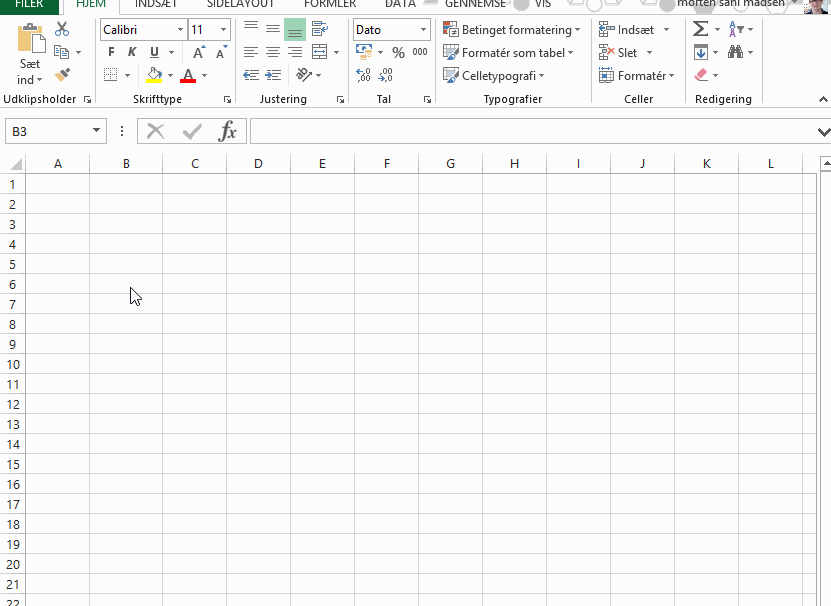
Task: Toggle italic formatting (K)
Action: (x=132, y=53)
